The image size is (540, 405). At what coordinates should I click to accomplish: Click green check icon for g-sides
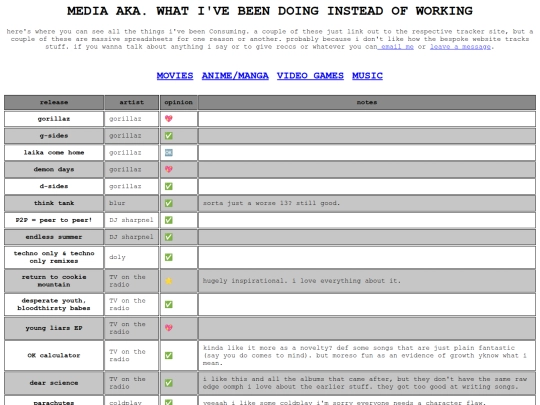(168, 136)
